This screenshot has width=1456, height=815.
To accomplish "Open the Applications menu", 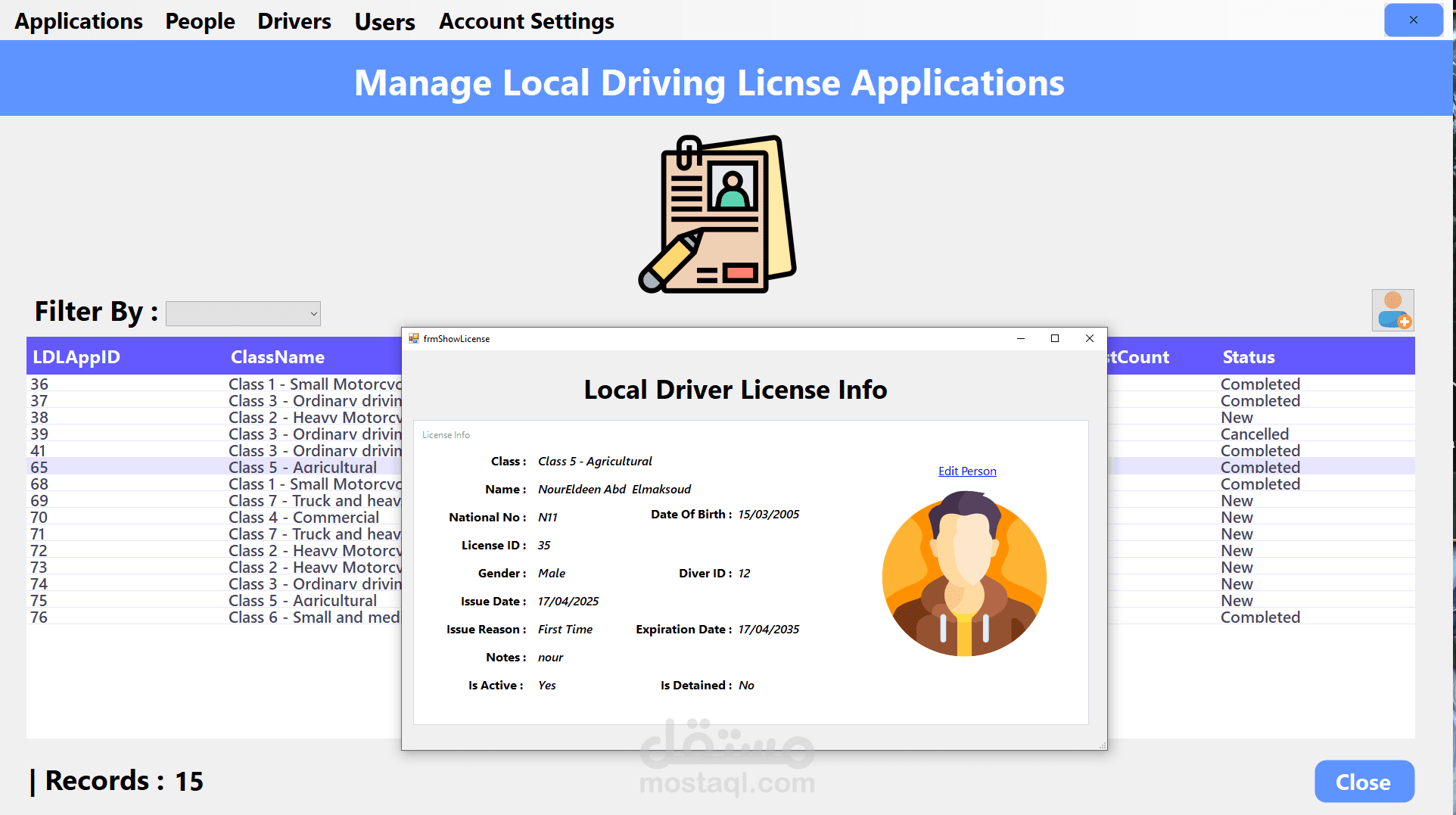I will (79, 21).
